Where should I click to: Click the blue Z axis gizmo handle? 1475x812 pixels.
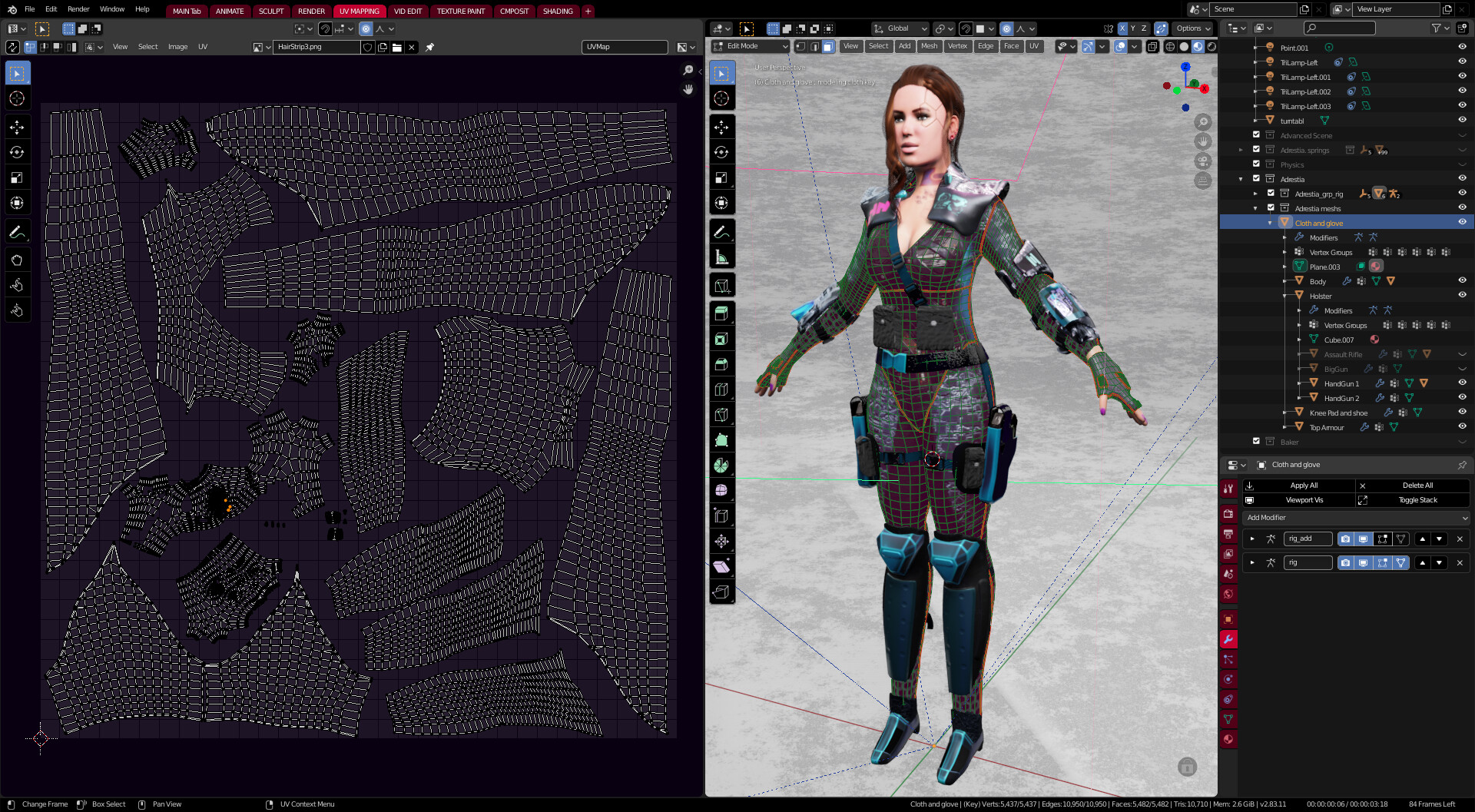pyautogui.click(x=1185, y=68)
